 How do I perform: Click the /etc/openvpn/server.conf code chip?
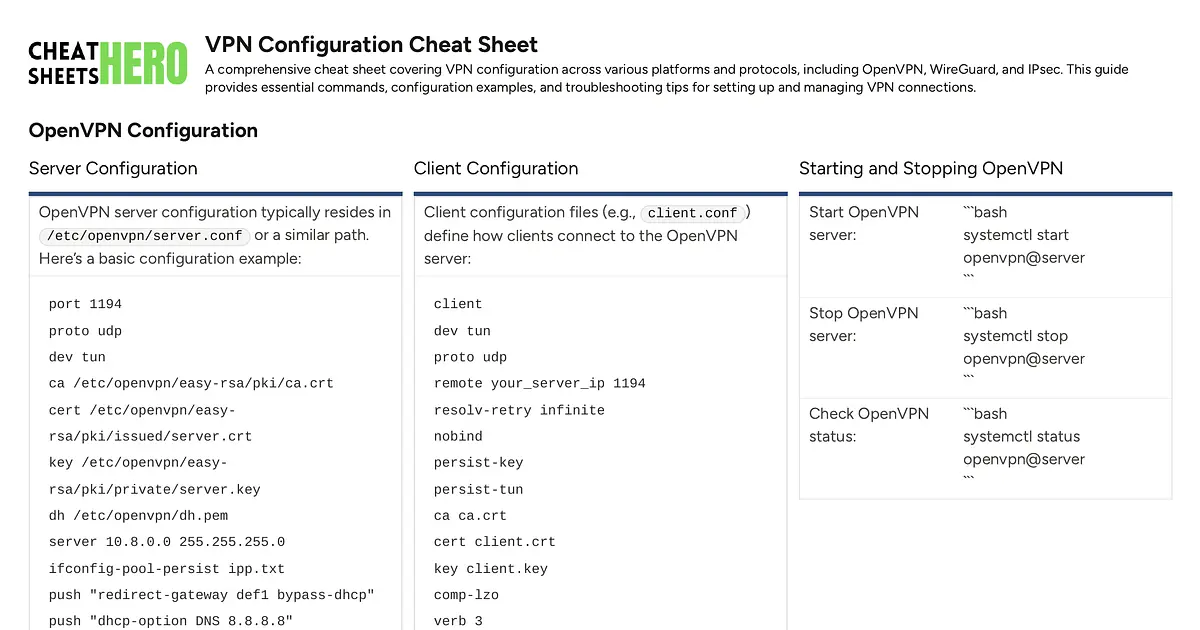[x=143, y=235]
